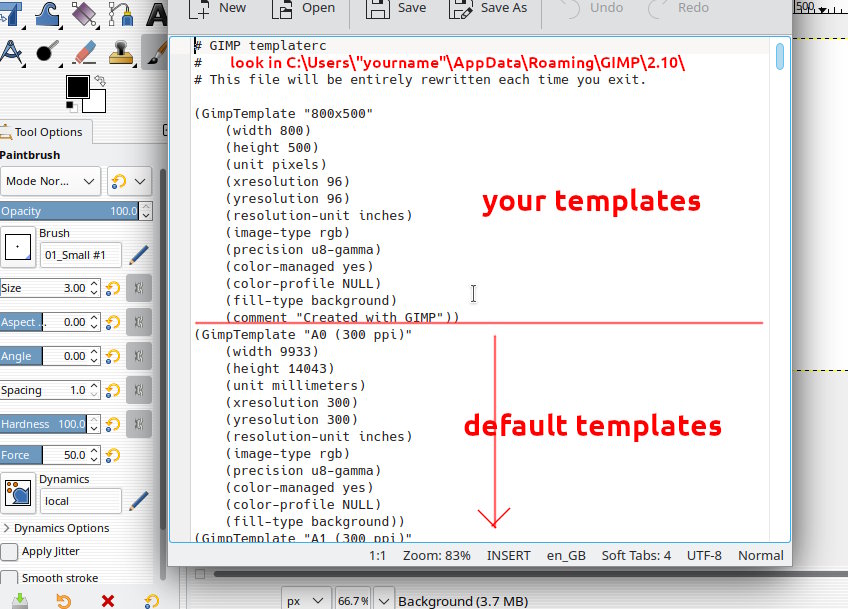Adjust the Opacity slider
This screenshot has width=848, height=609.
(x=69, y=211)
